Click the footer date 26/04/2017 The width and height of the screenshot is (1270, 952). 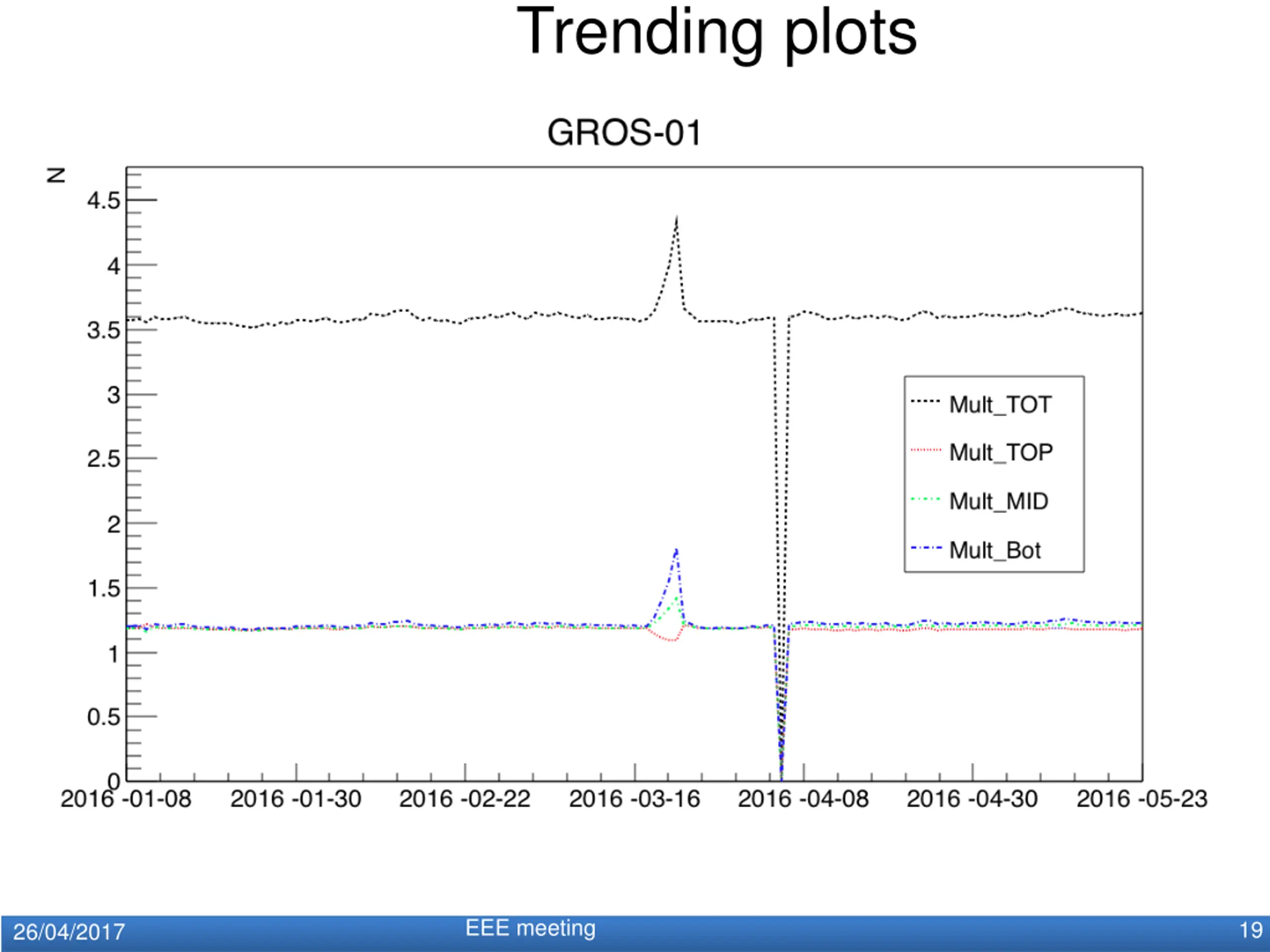(x=69, y=932)
